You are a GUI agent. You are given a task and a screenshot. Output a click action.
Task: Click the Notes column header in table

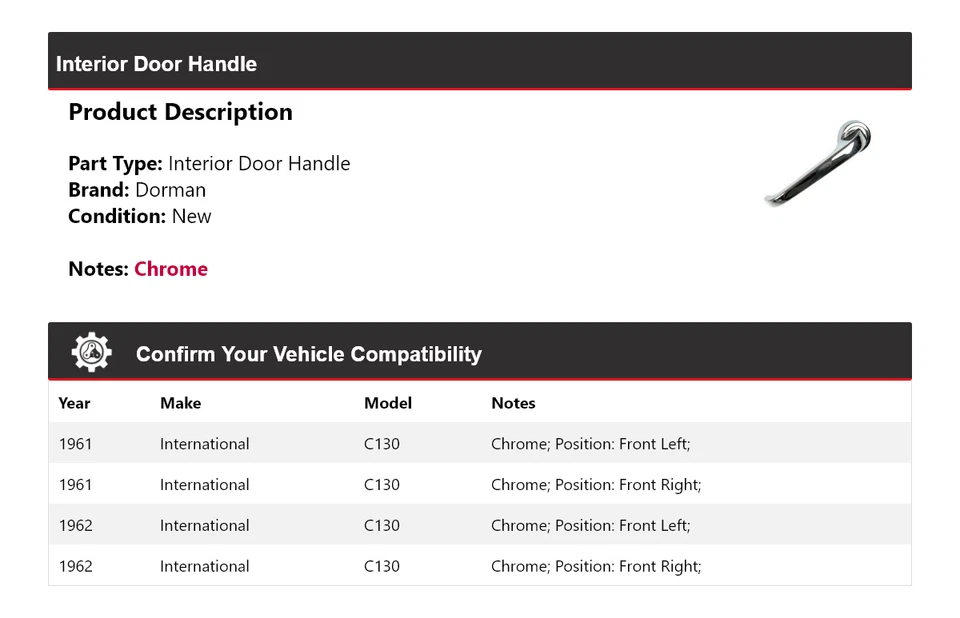tap(513, 403)
